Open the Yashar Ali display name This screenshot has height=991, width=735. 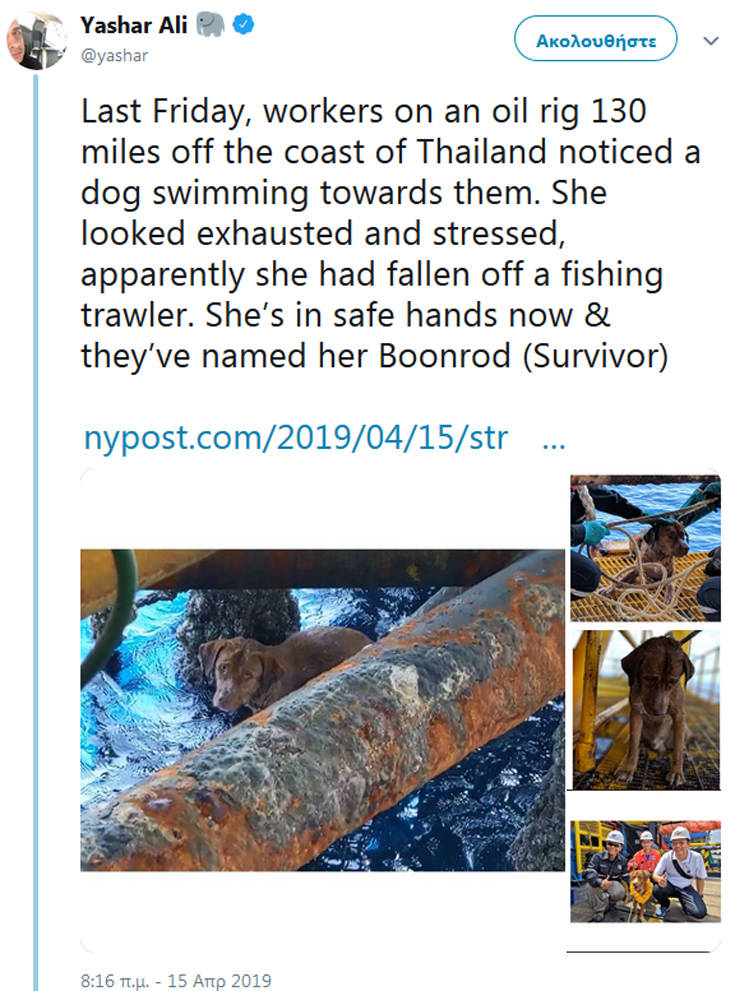[x=134, y=25]
